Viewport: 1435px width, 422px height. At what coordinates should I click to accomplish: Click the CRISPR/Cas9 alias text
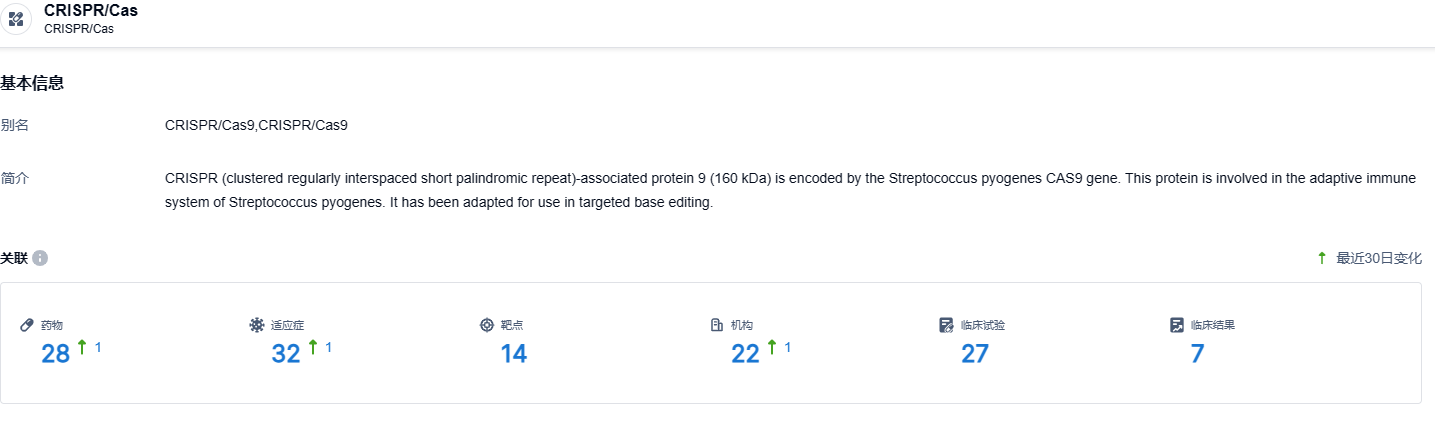(256, 125)
